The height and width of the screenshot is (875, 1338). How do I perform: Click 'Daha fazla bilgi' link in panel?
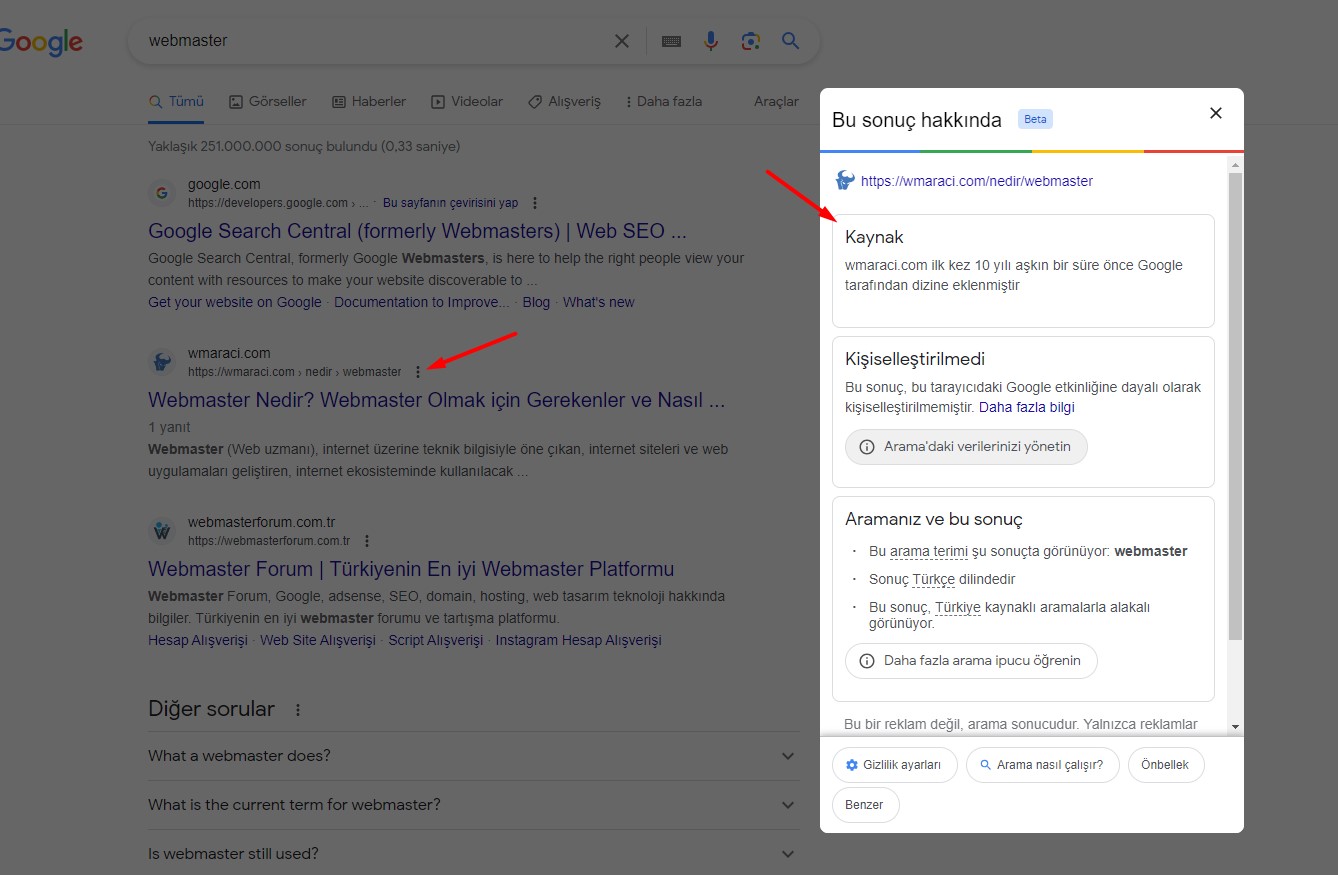pyautogui.click(x=1027, y=407)
